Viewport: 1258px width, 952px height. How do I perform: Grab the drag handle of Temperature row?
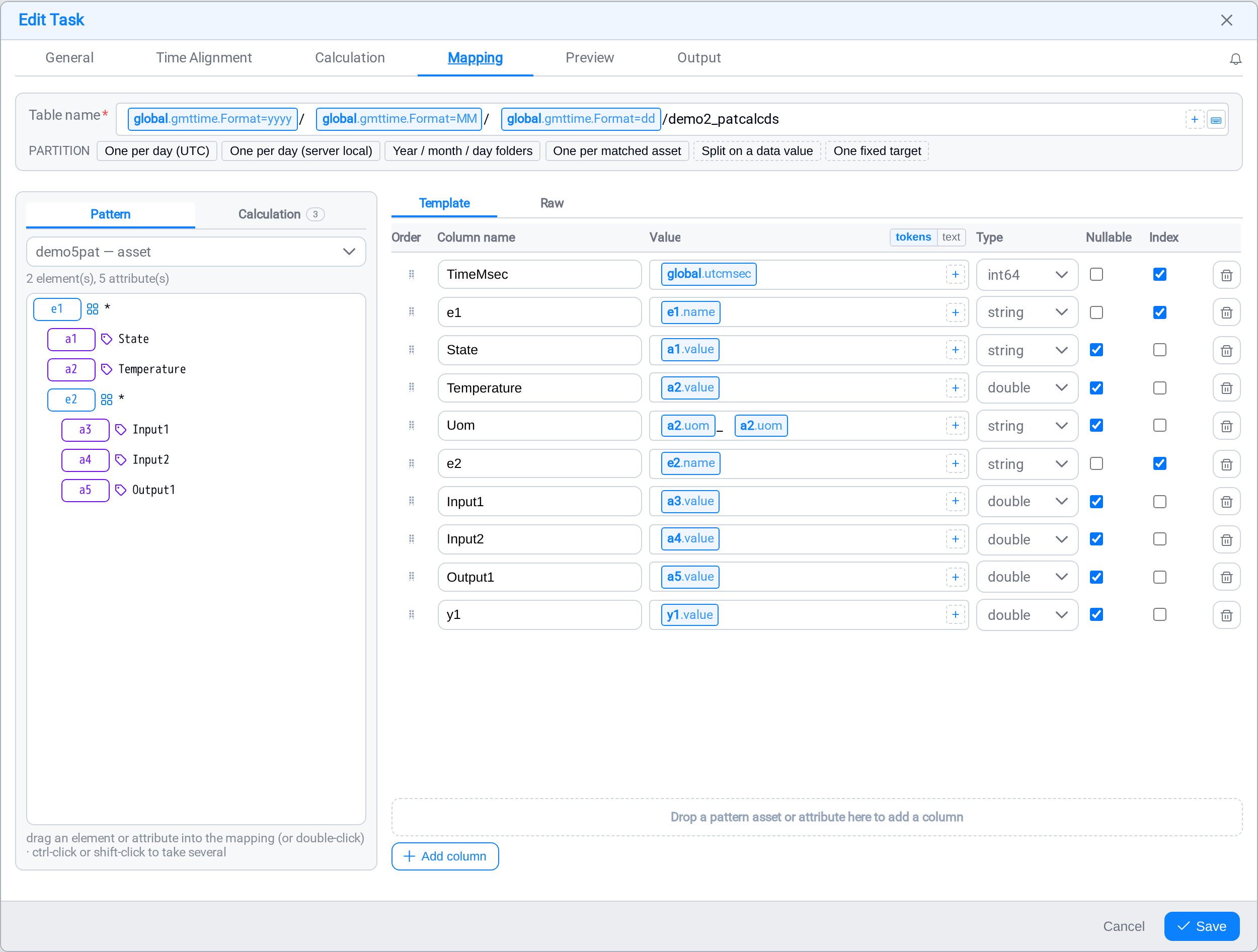[411, 387]
